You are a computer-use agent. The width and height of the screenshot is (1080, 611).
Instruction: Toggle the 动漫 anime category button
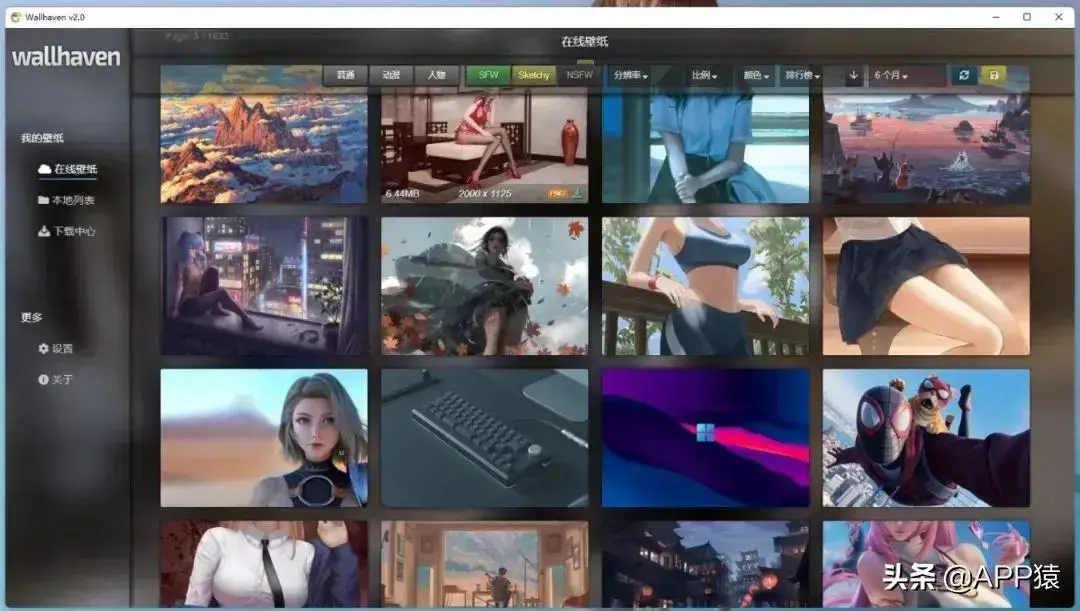[x=391, y=75]
